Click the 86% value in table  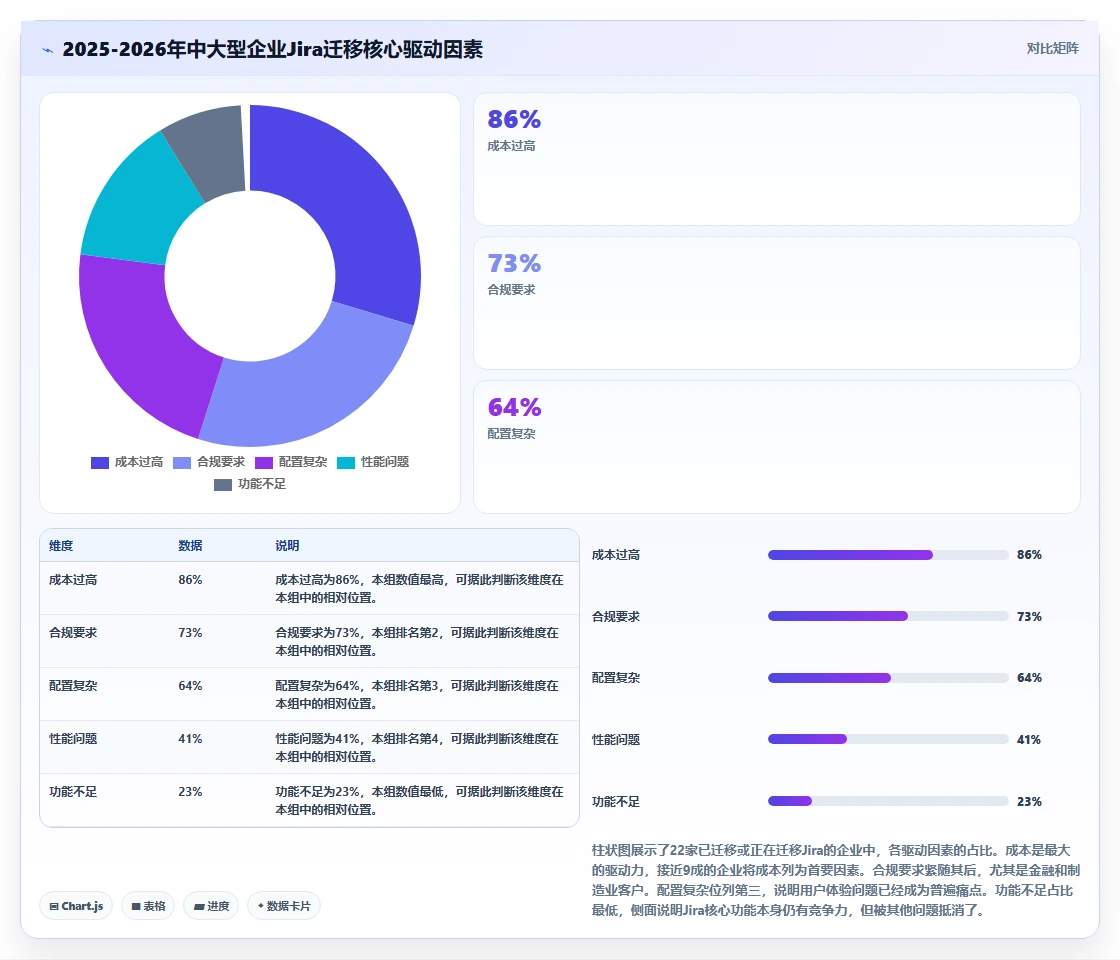[x=190, y=580]
